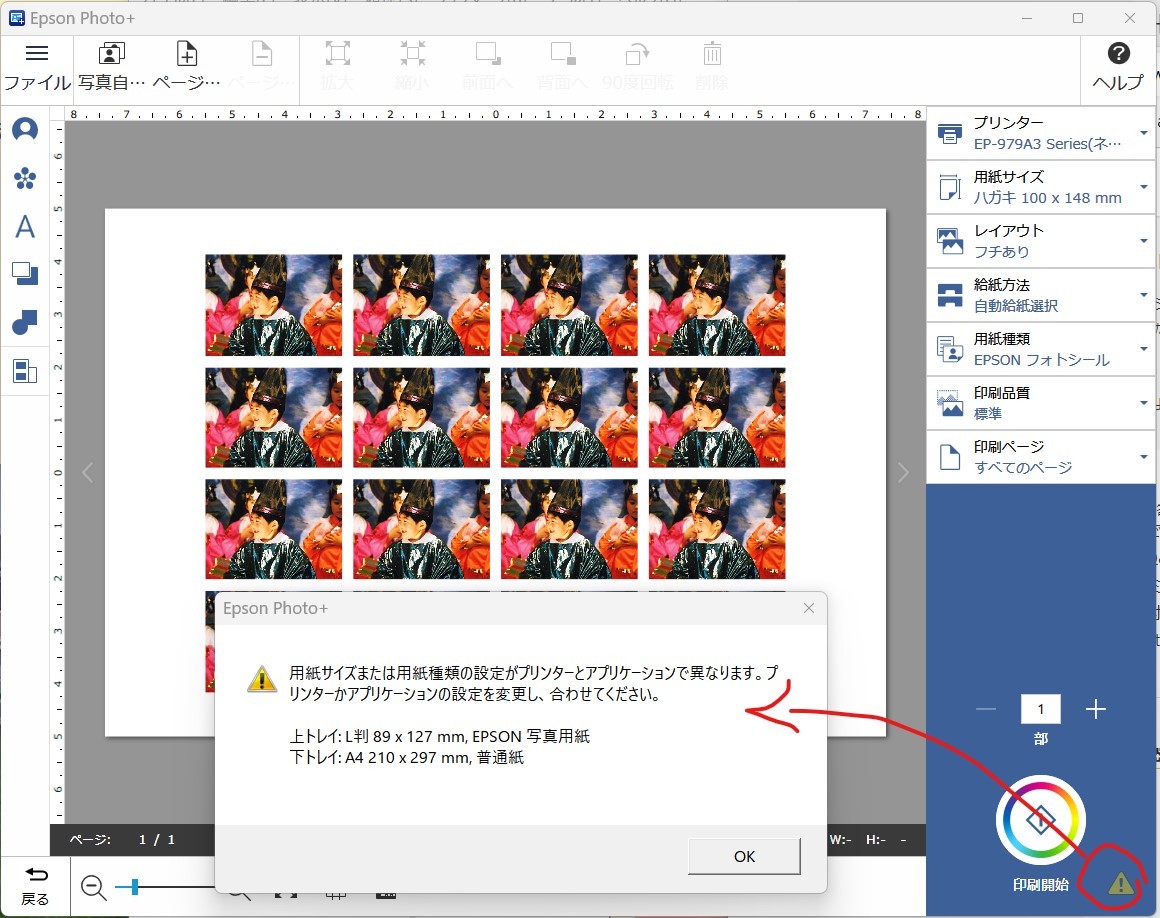Viewport: 1160px width, 918px height.
Task: Select the person portrait sidebar tool
Action: [25, 129]
